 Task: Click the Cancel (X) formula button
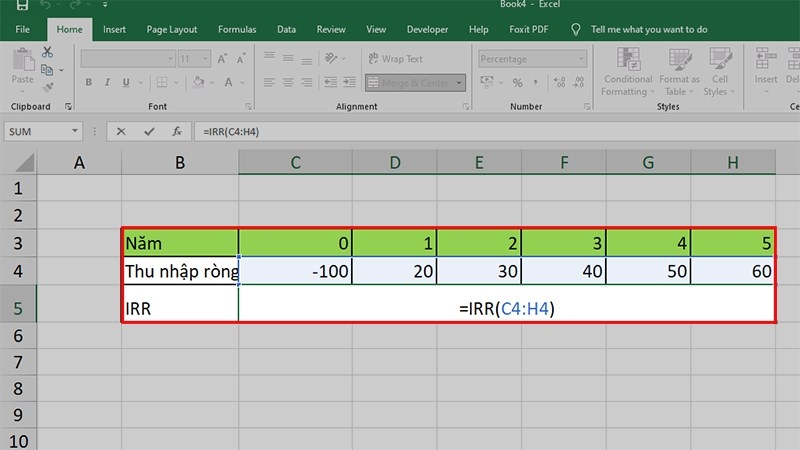click(121, 132)
